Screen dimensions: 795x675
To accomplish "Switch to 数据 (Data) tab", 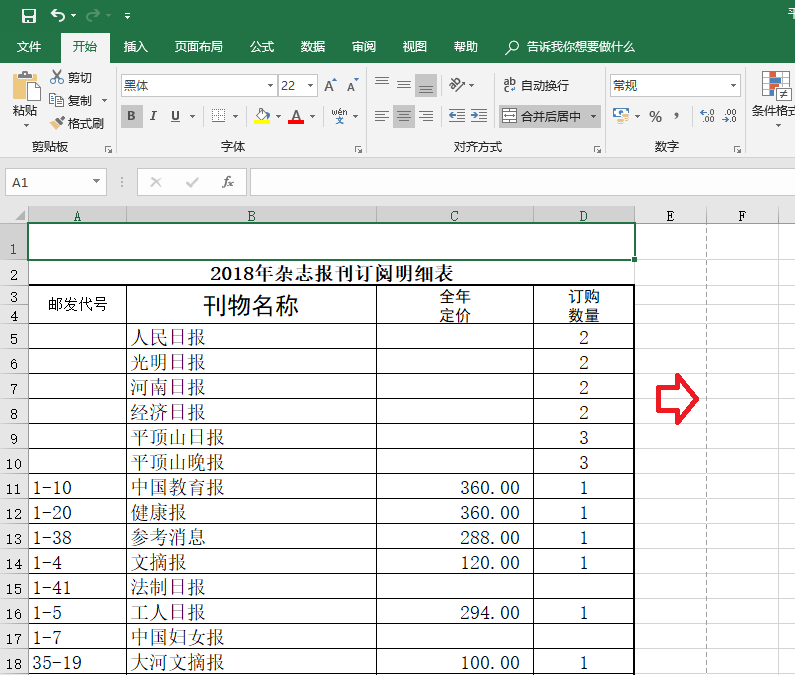I will (313, 47).
